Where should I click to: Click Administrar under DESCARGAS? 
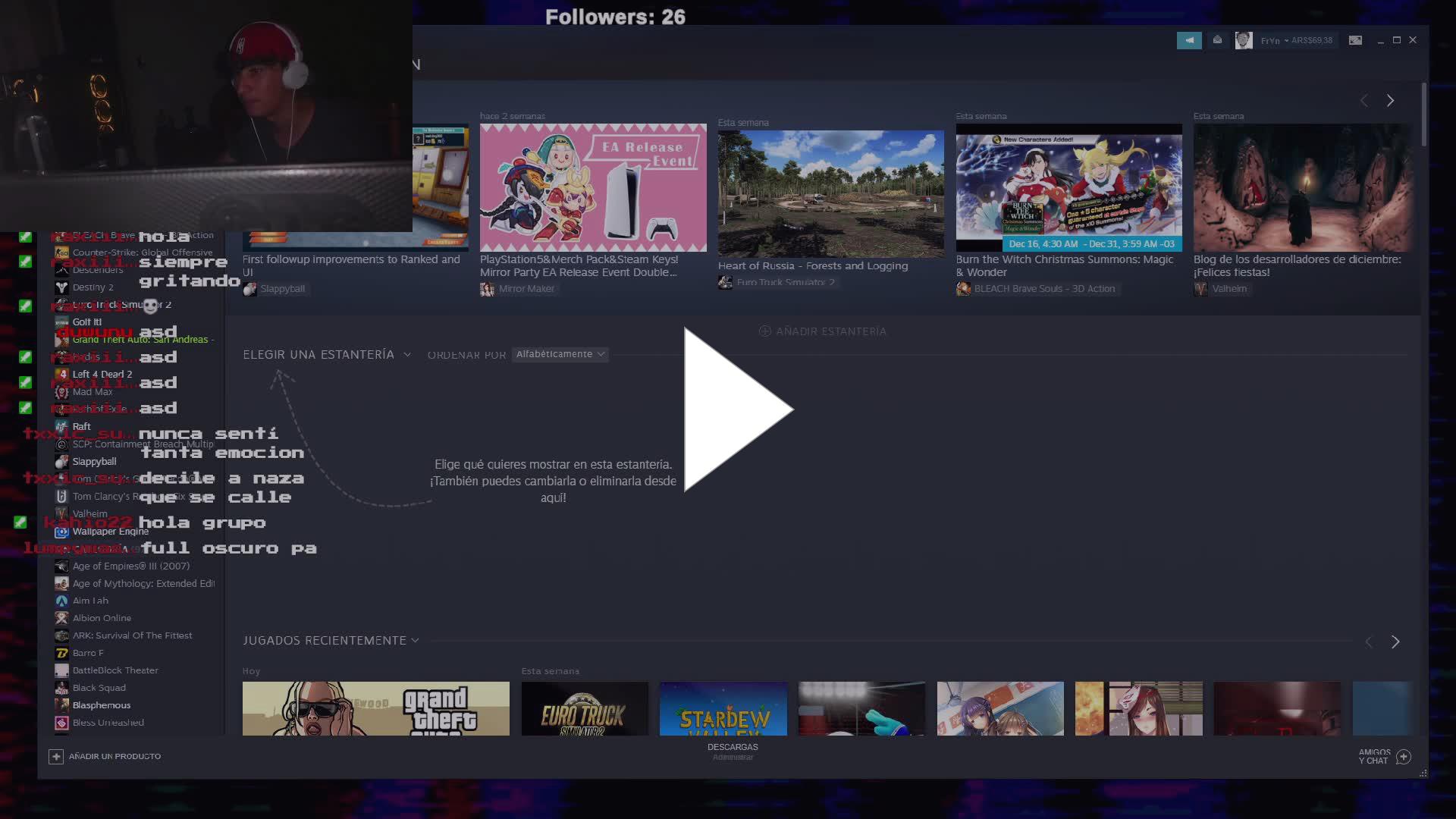coord(733,757)
